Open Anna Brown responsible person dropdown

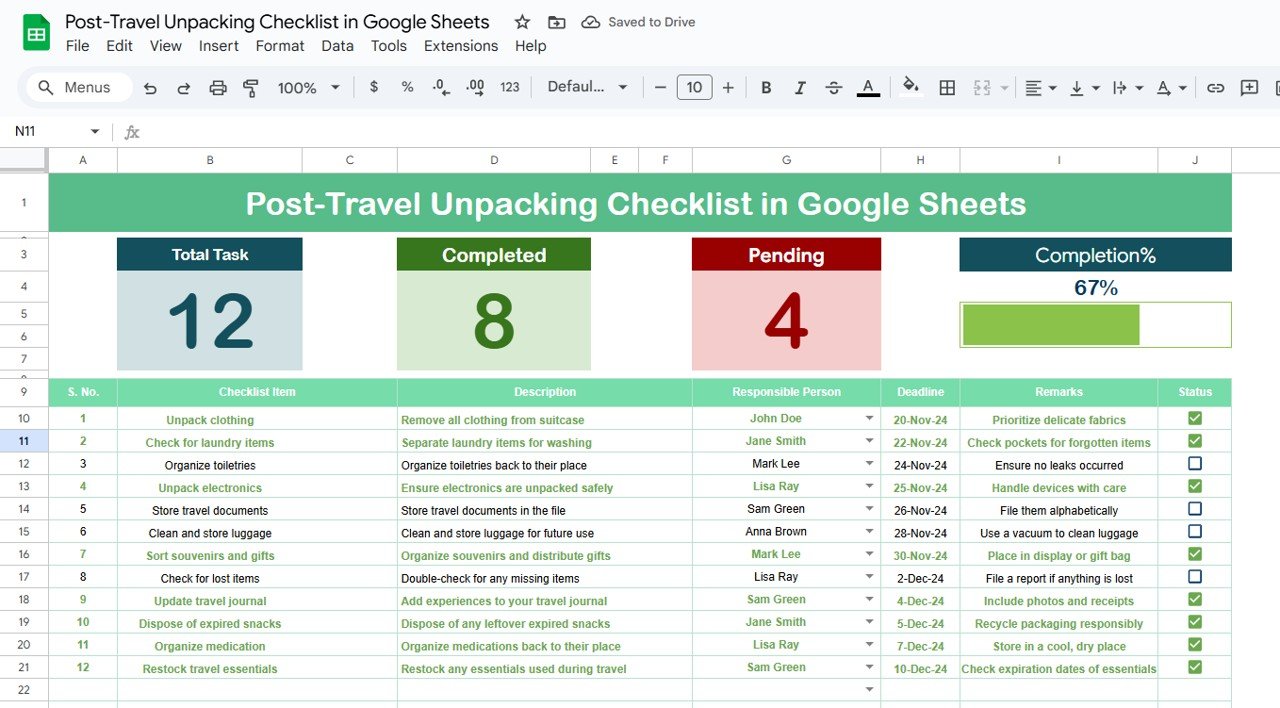tap(869, 532)
